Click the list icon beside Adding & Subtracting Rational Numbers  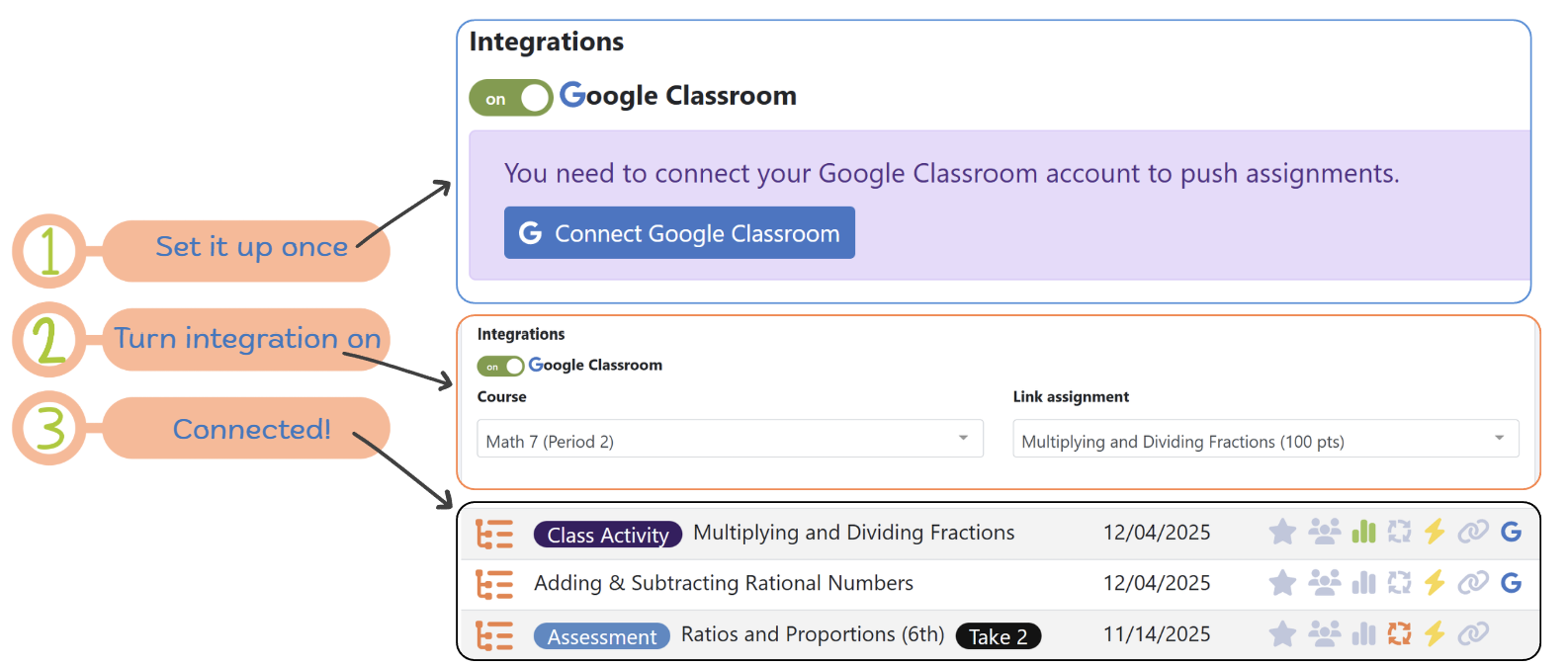[x=494, y=584]
